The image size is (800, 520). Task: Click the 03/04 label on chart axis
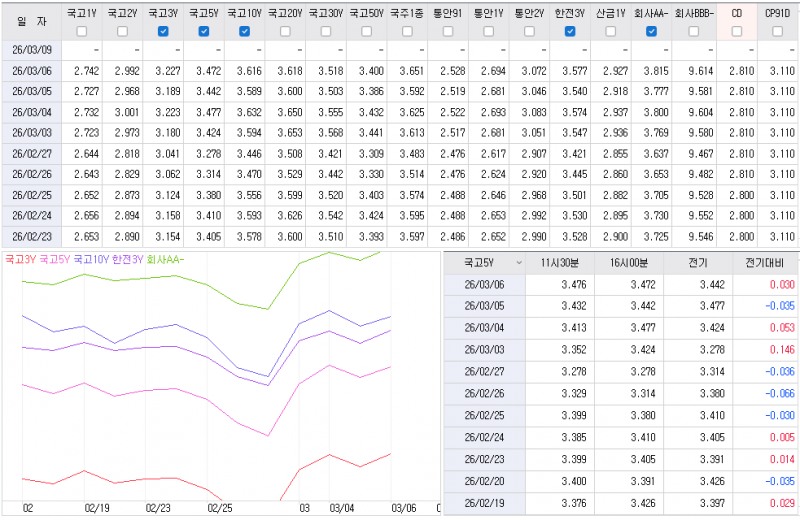click(x=341, y=508)
